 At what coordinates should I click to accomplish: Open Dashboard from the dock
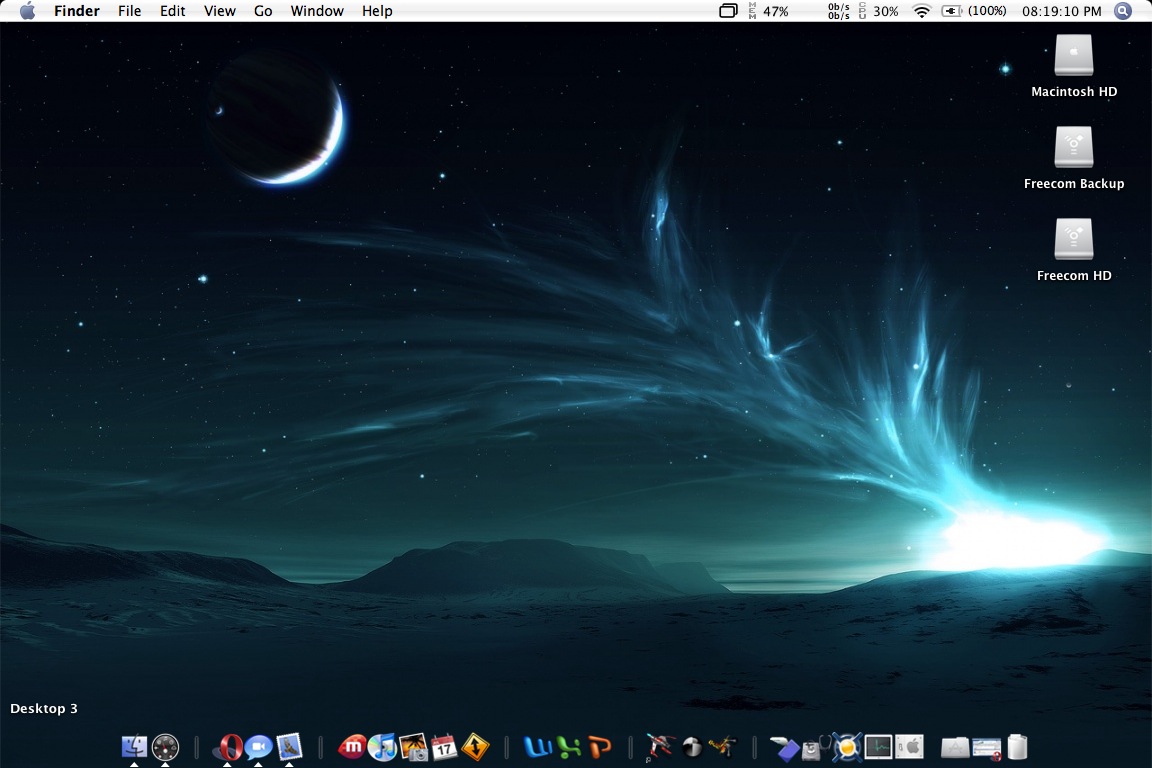click(x=165, y=747)
